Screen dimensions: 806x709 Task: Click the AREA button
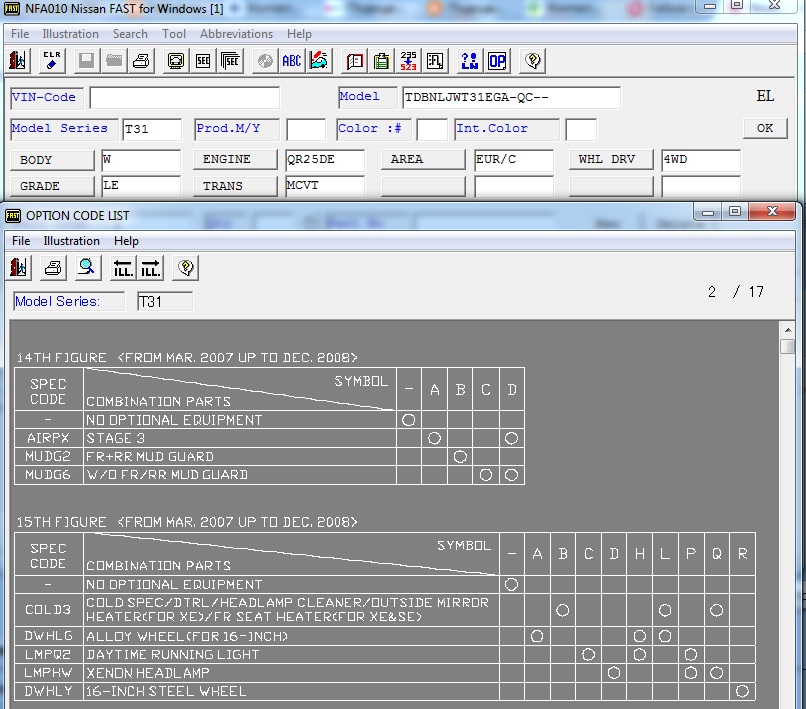pos(423,159)
